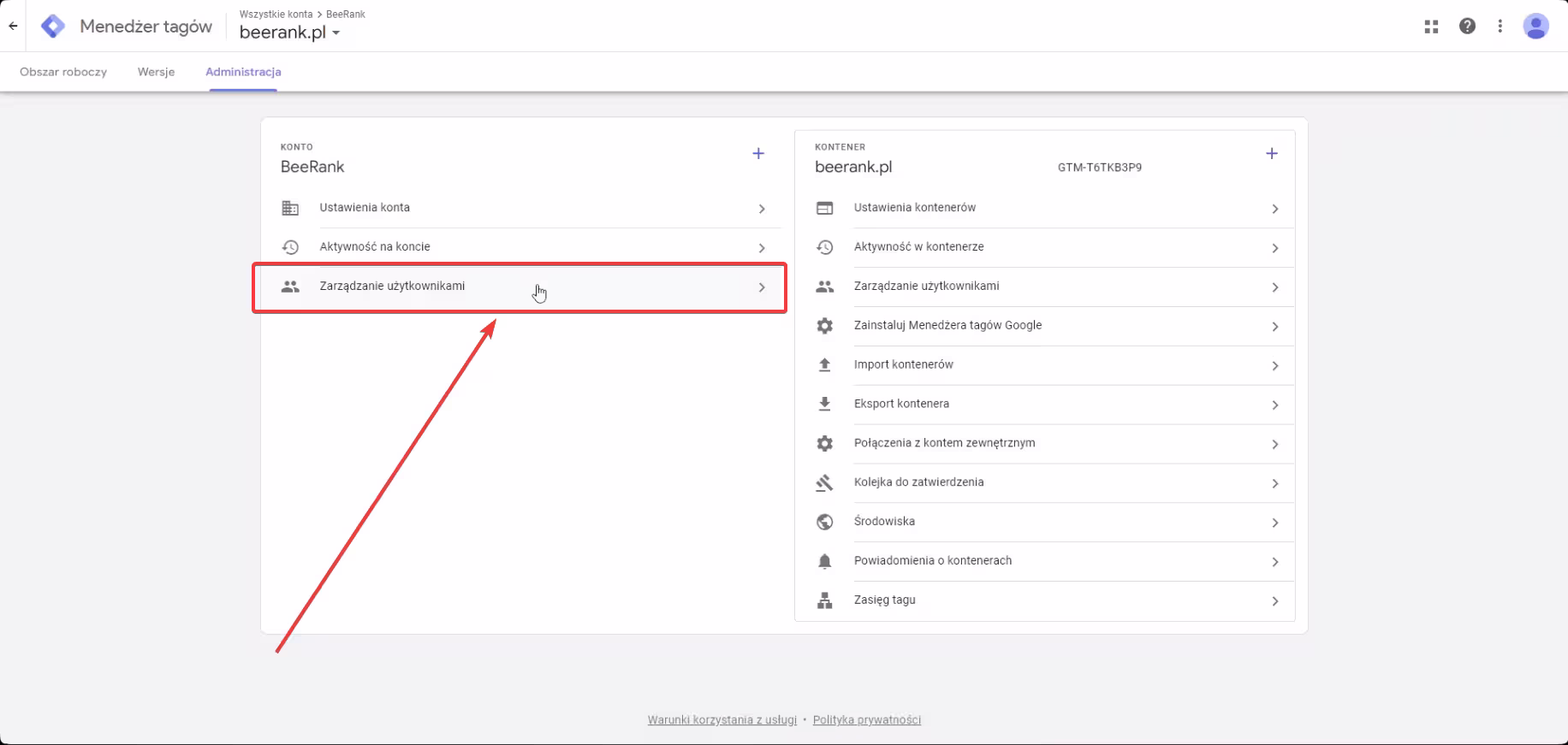Click the plus icon to create container

[x=1272, y=154]
